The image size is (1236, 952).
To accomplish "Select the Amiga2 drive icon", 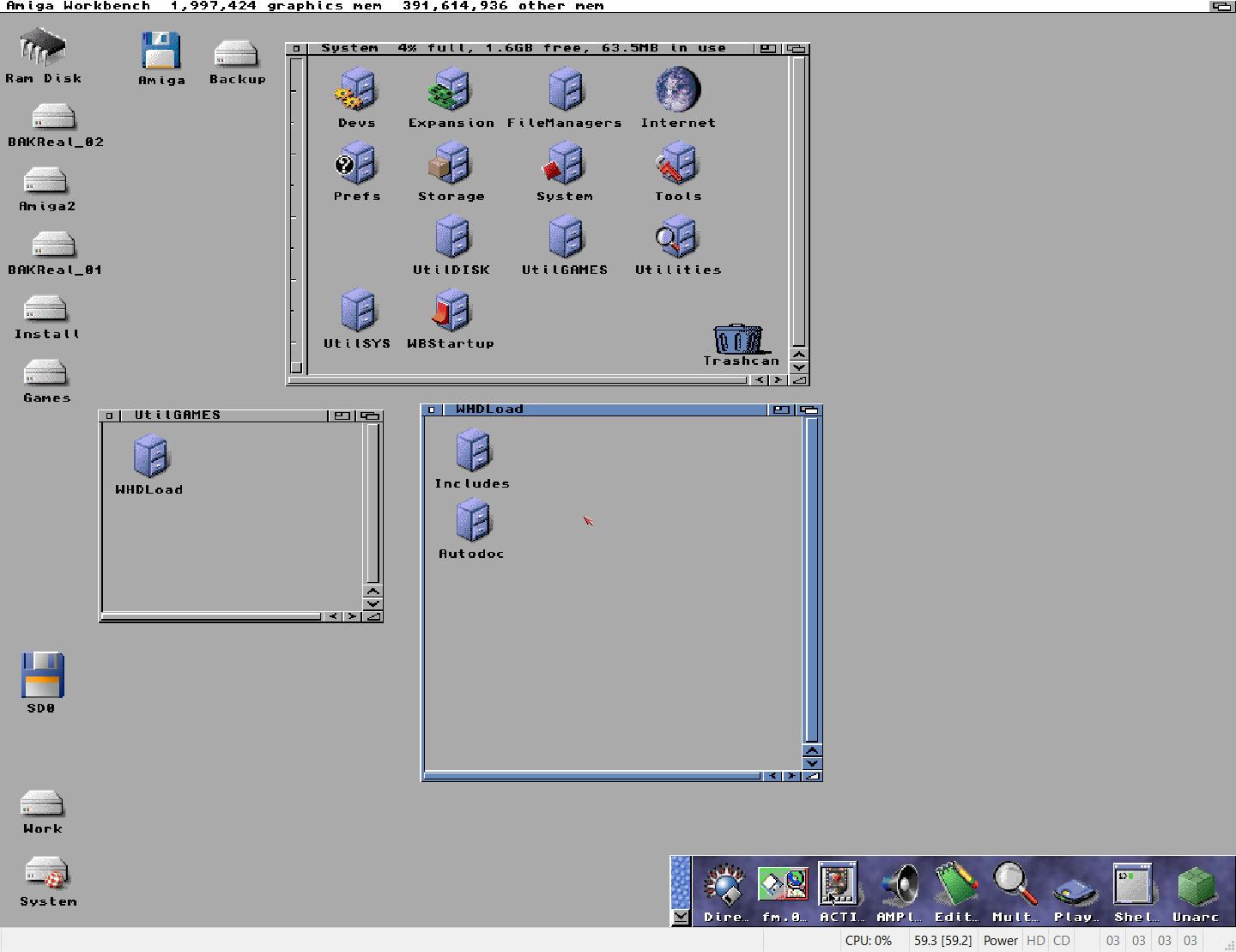I will [x=46, y=180].
